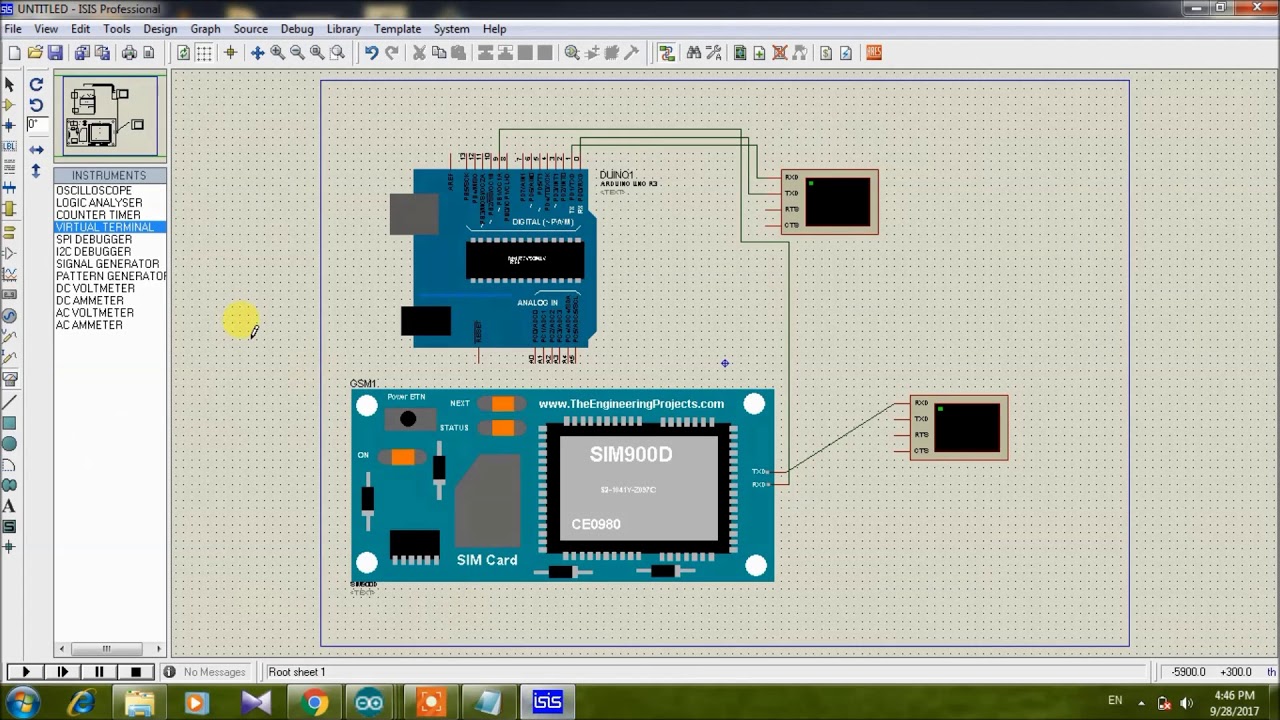Viewport: 1280px width, 720px height.
Task: Stop the simulation
Action: tap(136, 672)
